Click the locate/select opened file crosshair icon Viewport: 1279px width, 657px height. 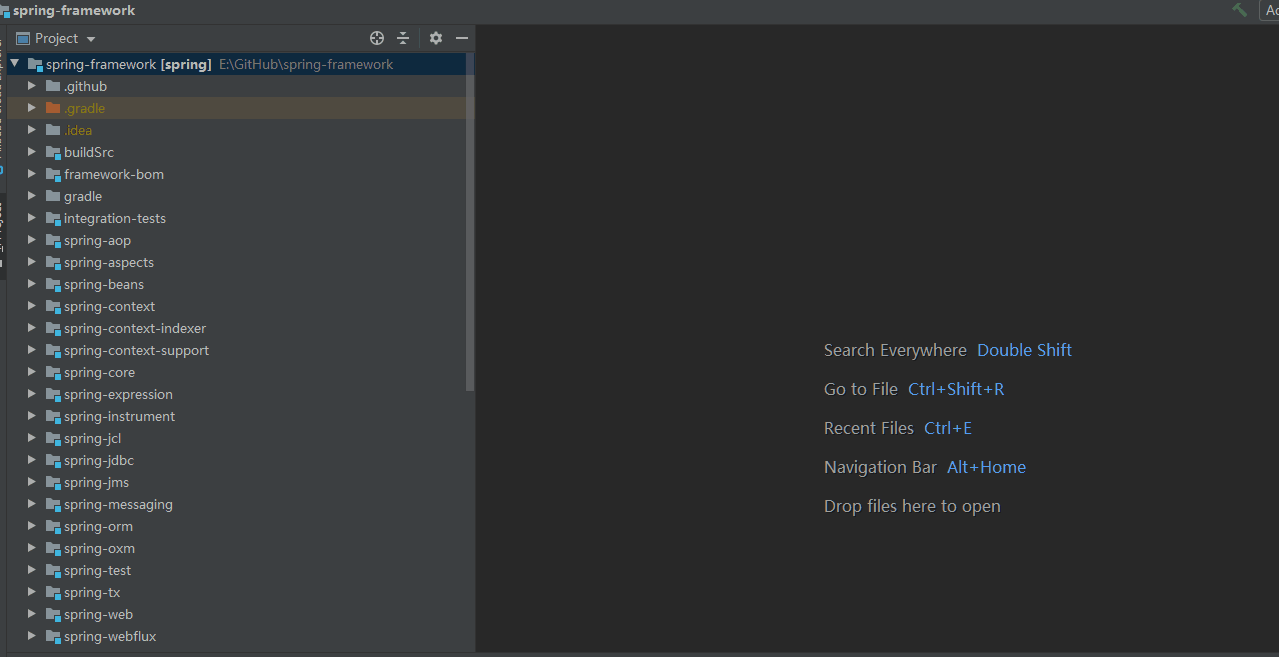coord(377,38)
